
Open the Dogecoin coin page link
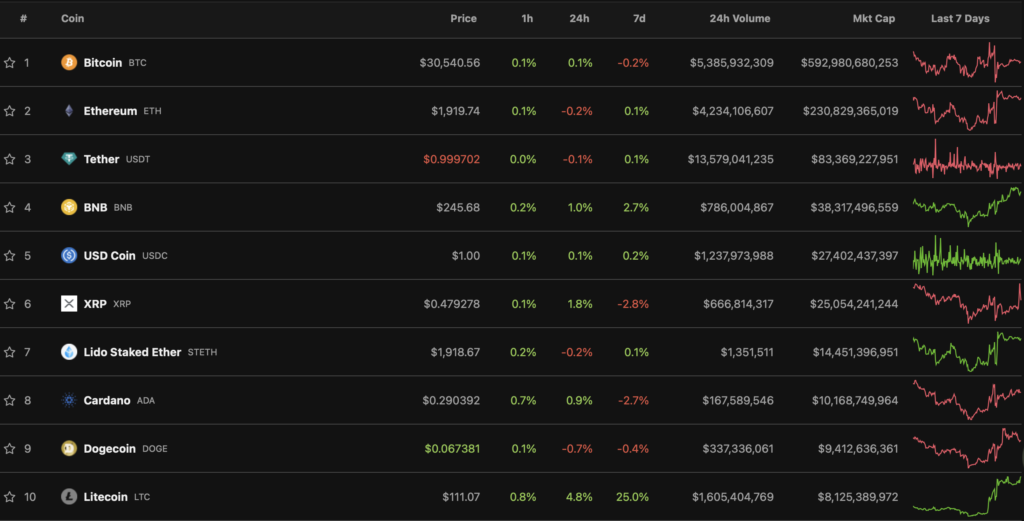tap(109, 449)
